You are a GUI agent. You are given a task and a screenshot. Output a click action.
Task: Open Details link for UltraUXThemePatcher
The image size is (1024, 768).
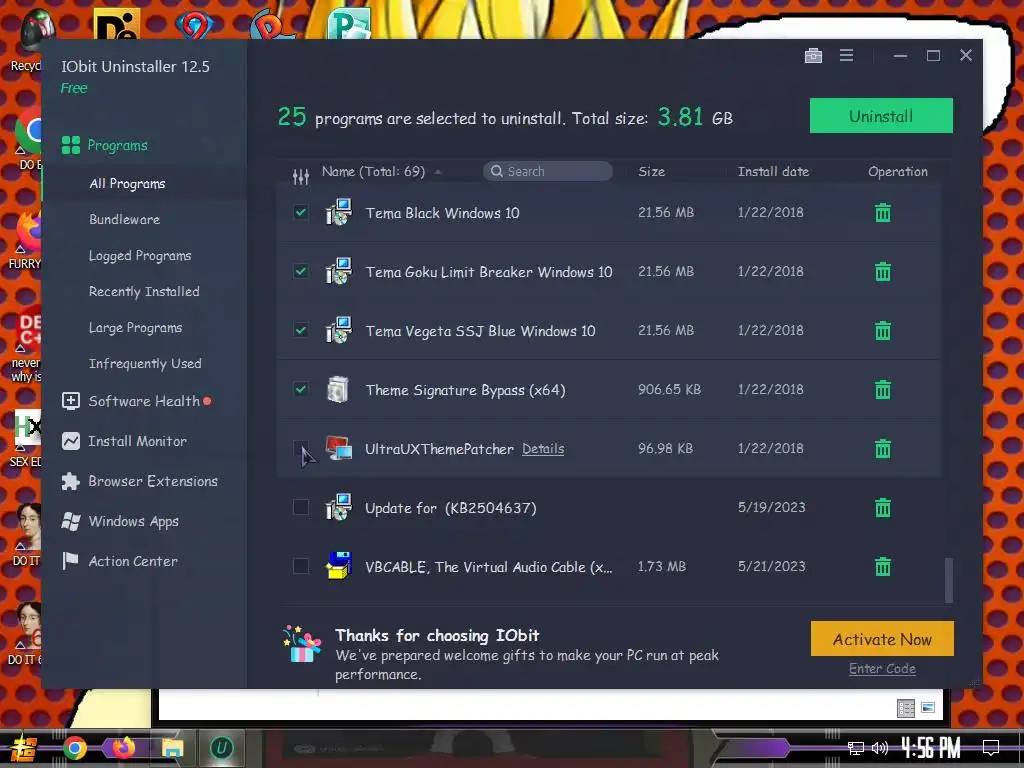point(543,449)
